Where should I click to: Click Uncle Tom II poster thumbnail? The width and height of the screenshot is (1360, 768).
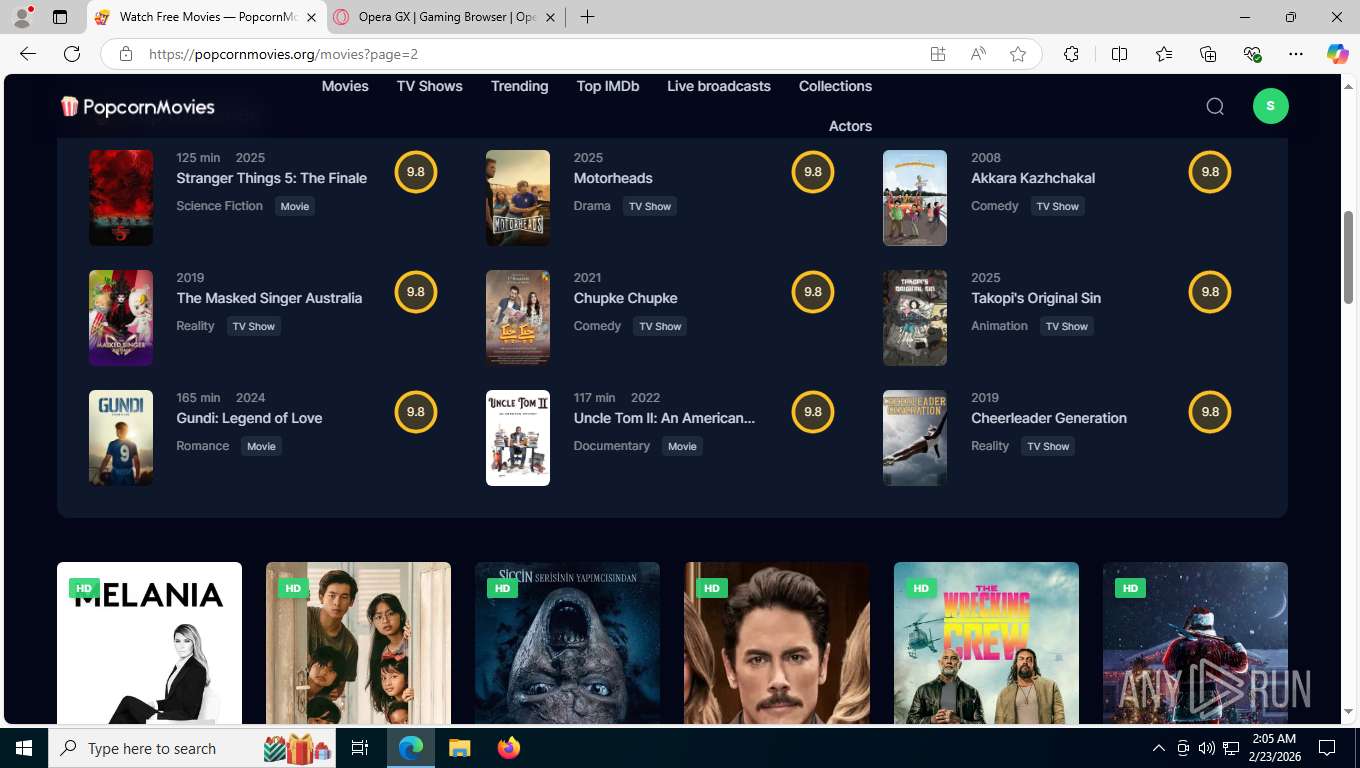tap(518, 438)
